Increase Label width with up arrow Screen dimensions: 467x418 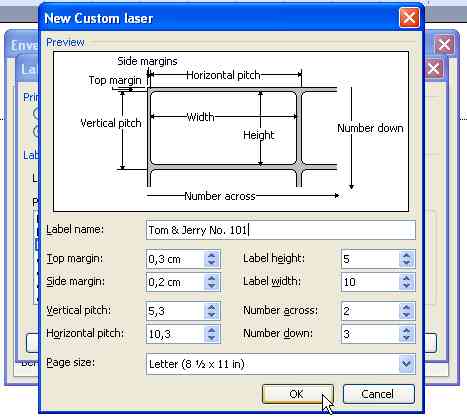pyautogui.click(x=407, y=278)
